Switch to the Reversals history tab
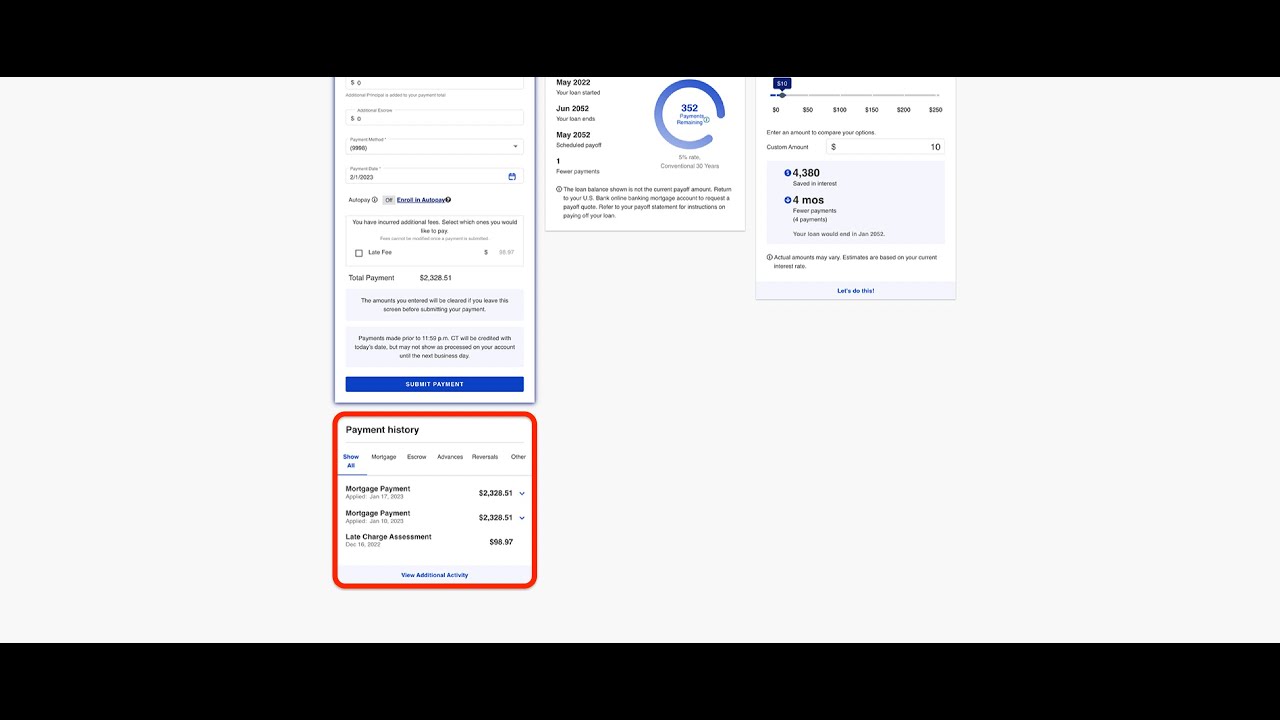Viewport: 1280px width, 720px height. pos(485,457)
